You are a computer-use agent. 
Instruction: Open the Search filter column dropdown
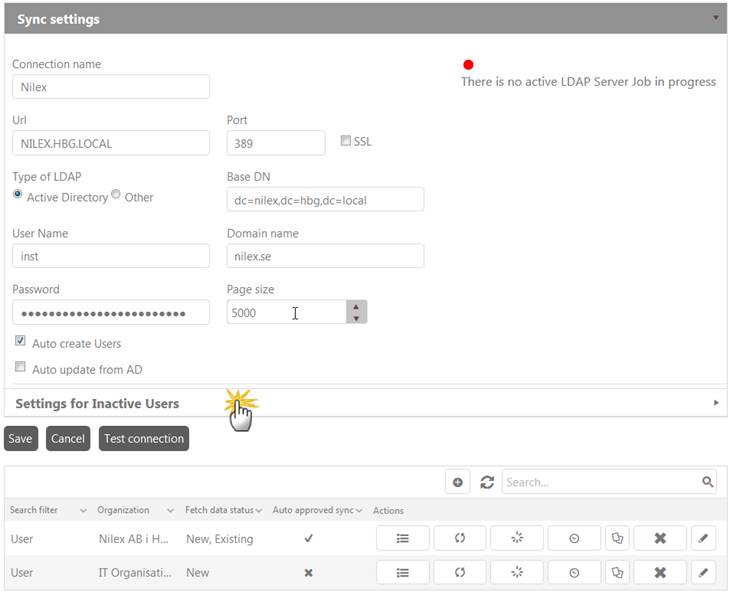(x=83, y=511)
